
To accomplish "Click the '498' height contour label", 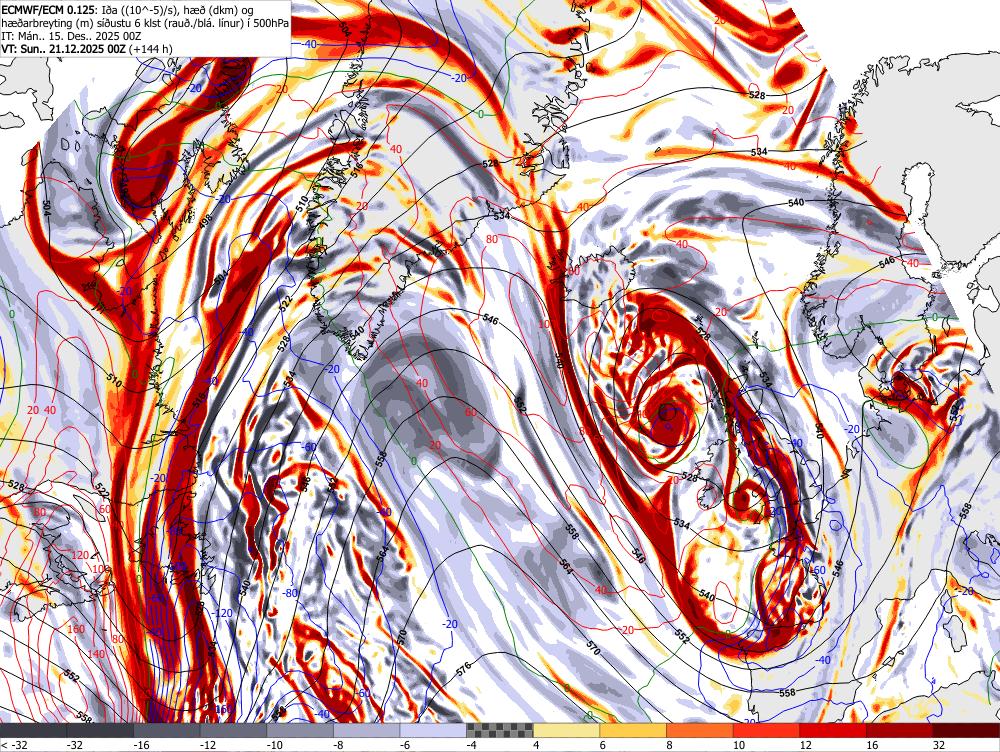I will [x=205, y=221].
